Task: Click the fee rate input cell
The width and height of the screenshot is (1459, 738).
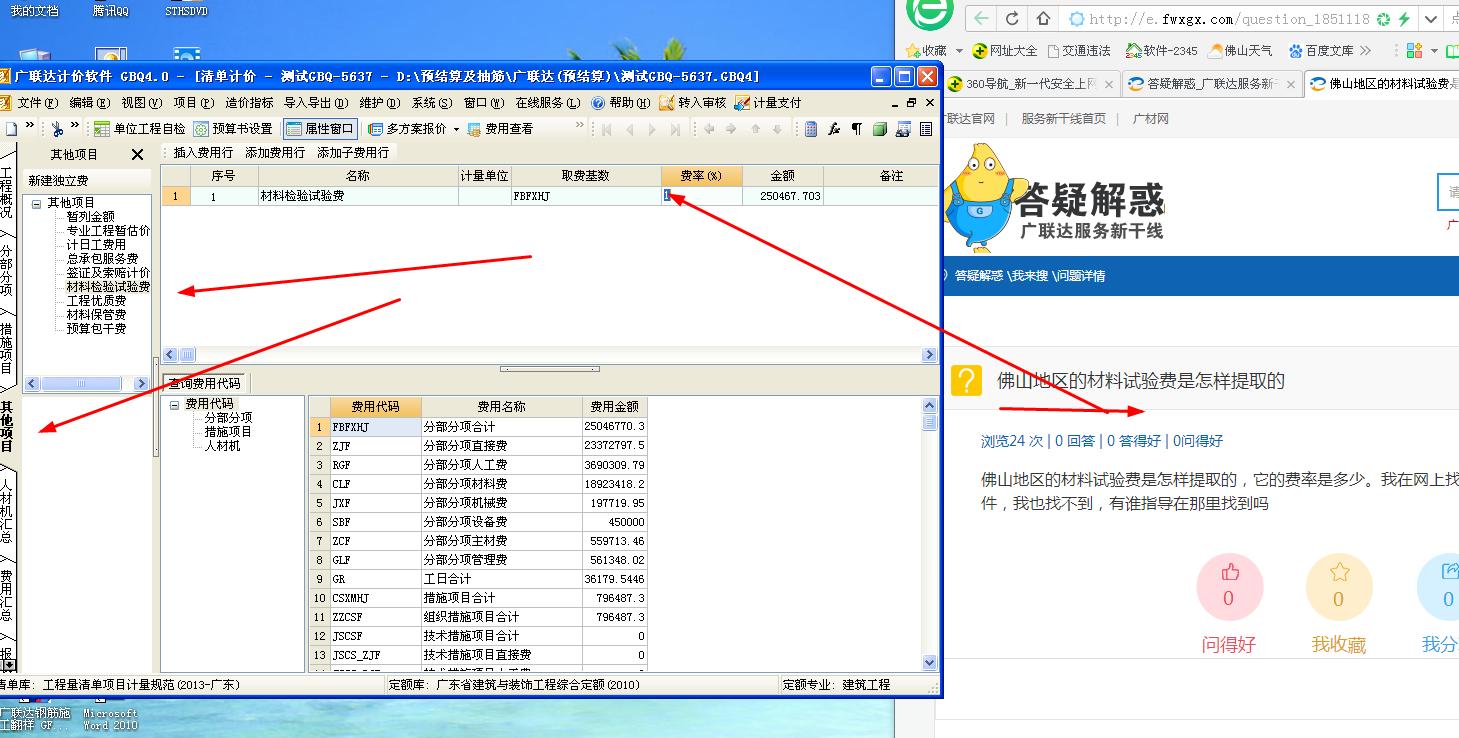Action: pyautogui.click(x=701, y=196)
